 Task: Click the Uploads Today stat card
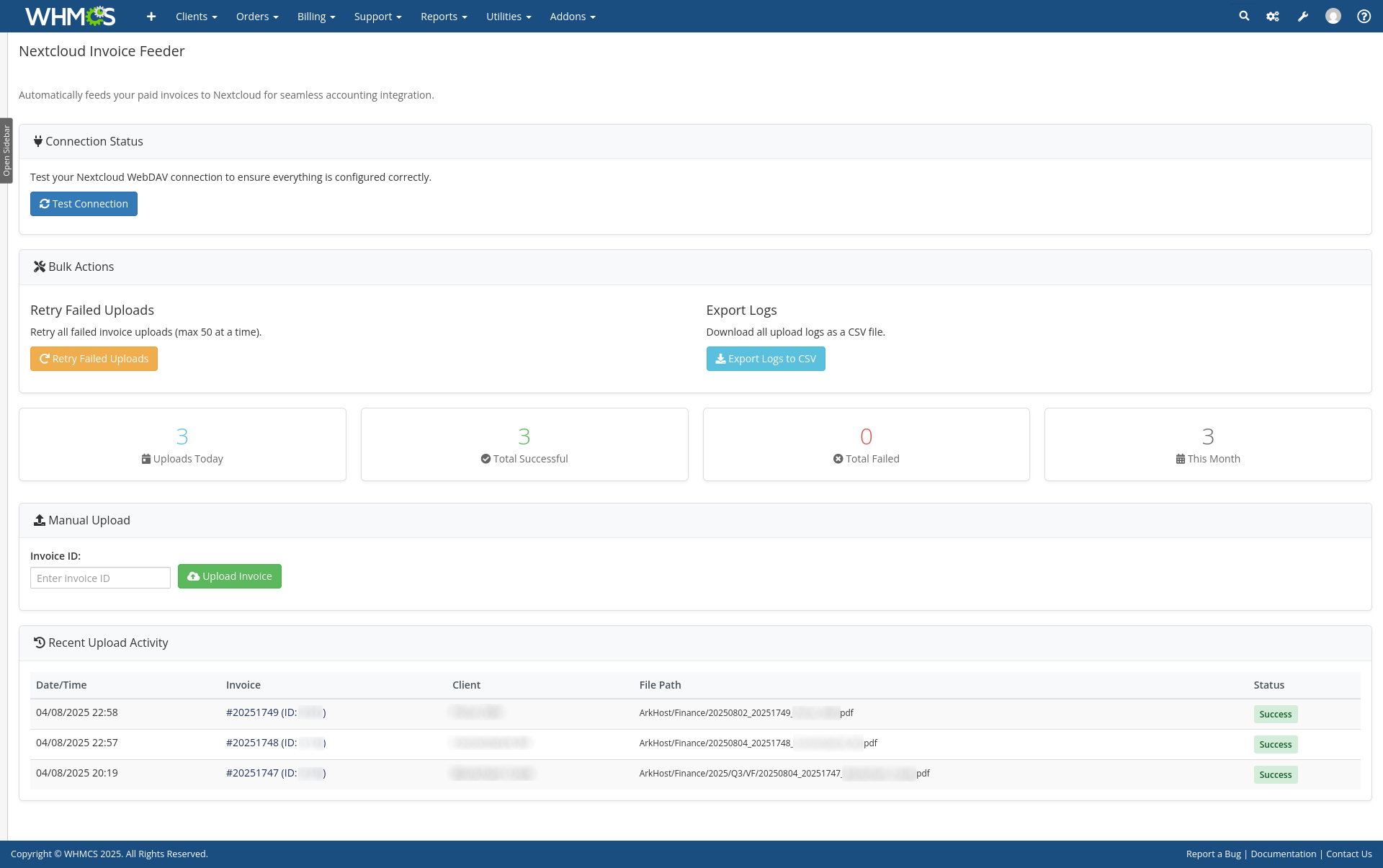click(182, 444)
